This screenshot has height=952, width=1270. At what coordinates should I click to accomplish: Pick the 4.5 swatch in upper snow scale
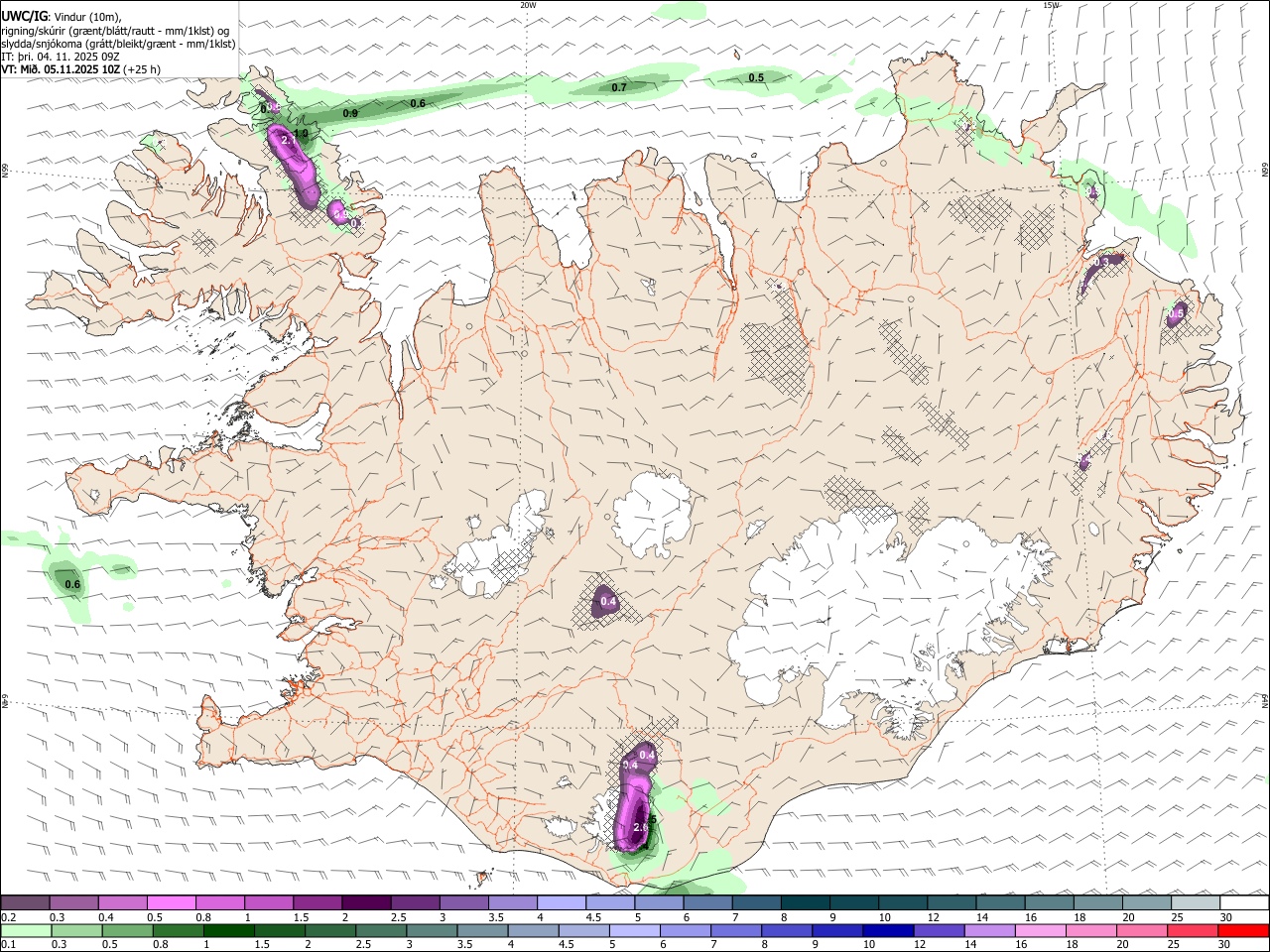609,903
